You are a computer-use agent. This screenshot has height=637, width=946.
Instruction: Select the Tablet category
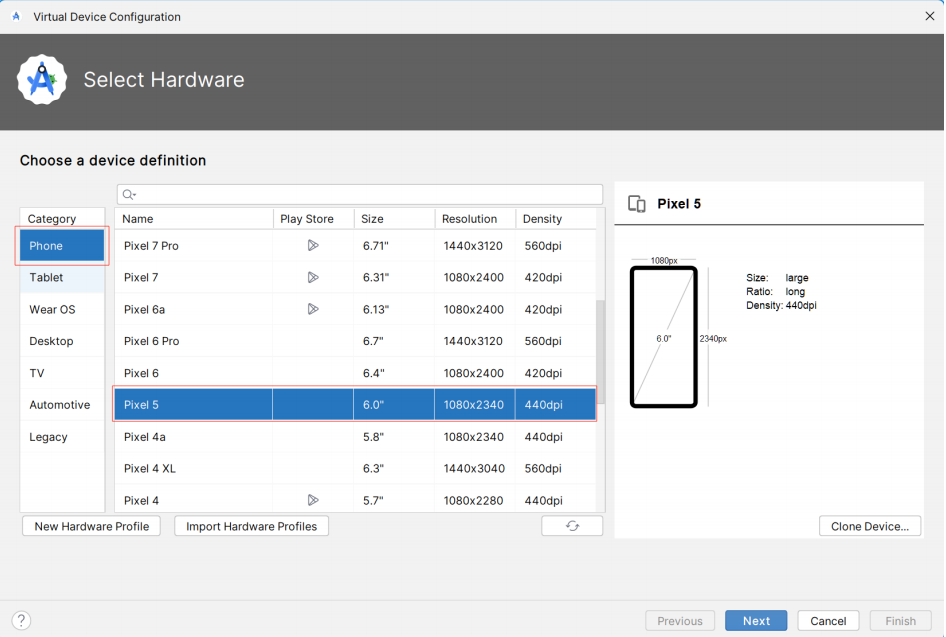62,277
